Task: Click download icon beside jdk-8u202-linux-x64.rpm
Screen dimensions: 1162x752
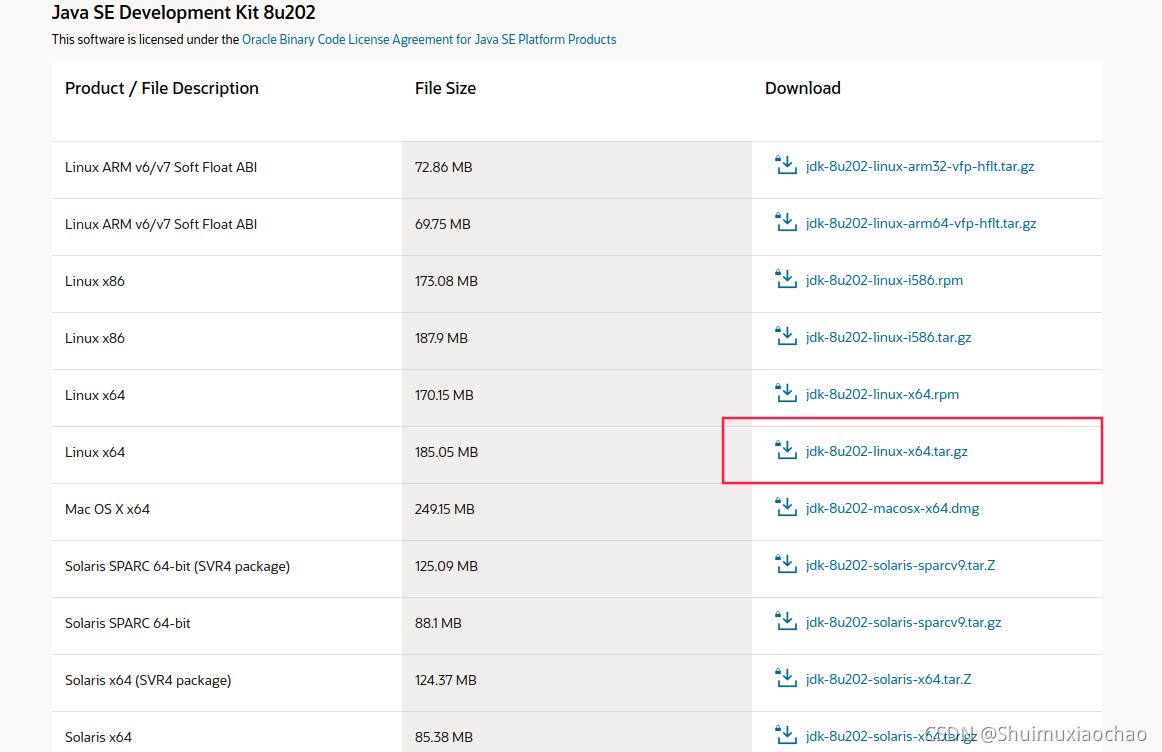Action: coord(786,393)
